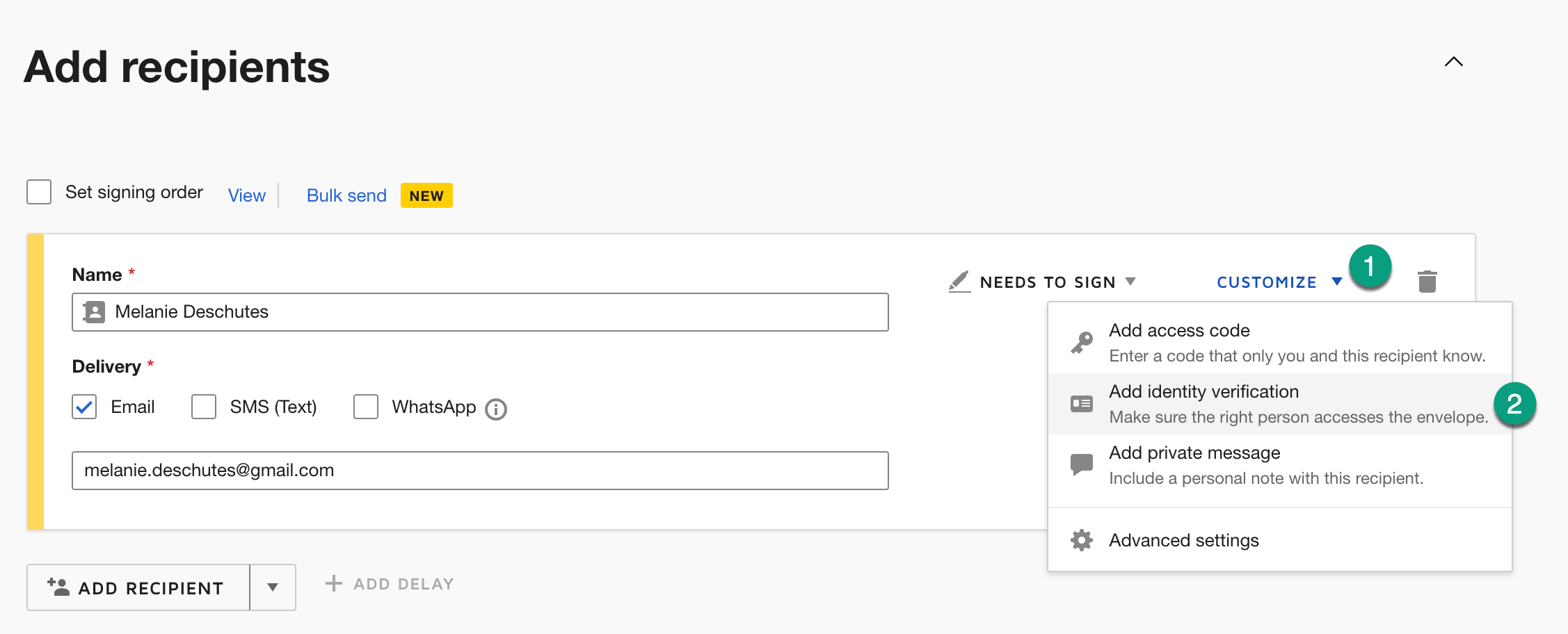Click the pen icon beside Needs to Sign
This screenshot has width=1568, height=634.
pos(959,282)
